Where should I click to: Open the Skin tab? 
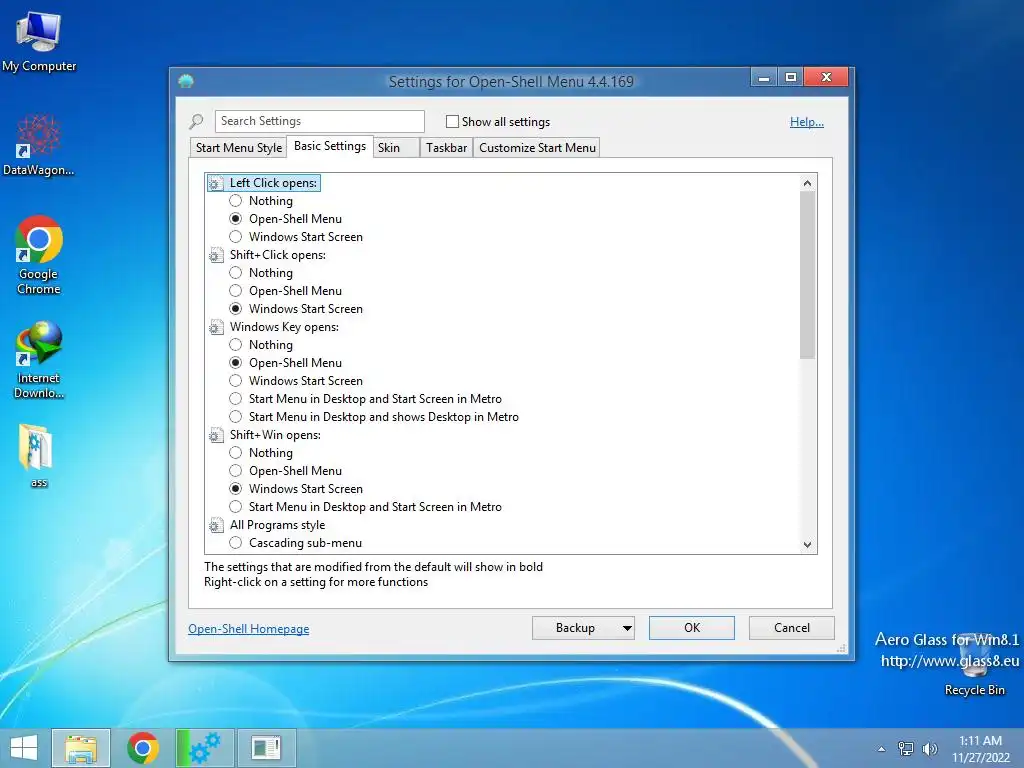396,148
